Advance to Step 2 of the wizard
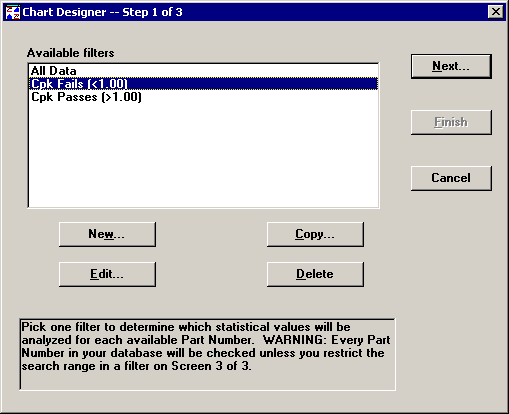The height and width of the screenshot is (414, 509). (x=451, y=66)
